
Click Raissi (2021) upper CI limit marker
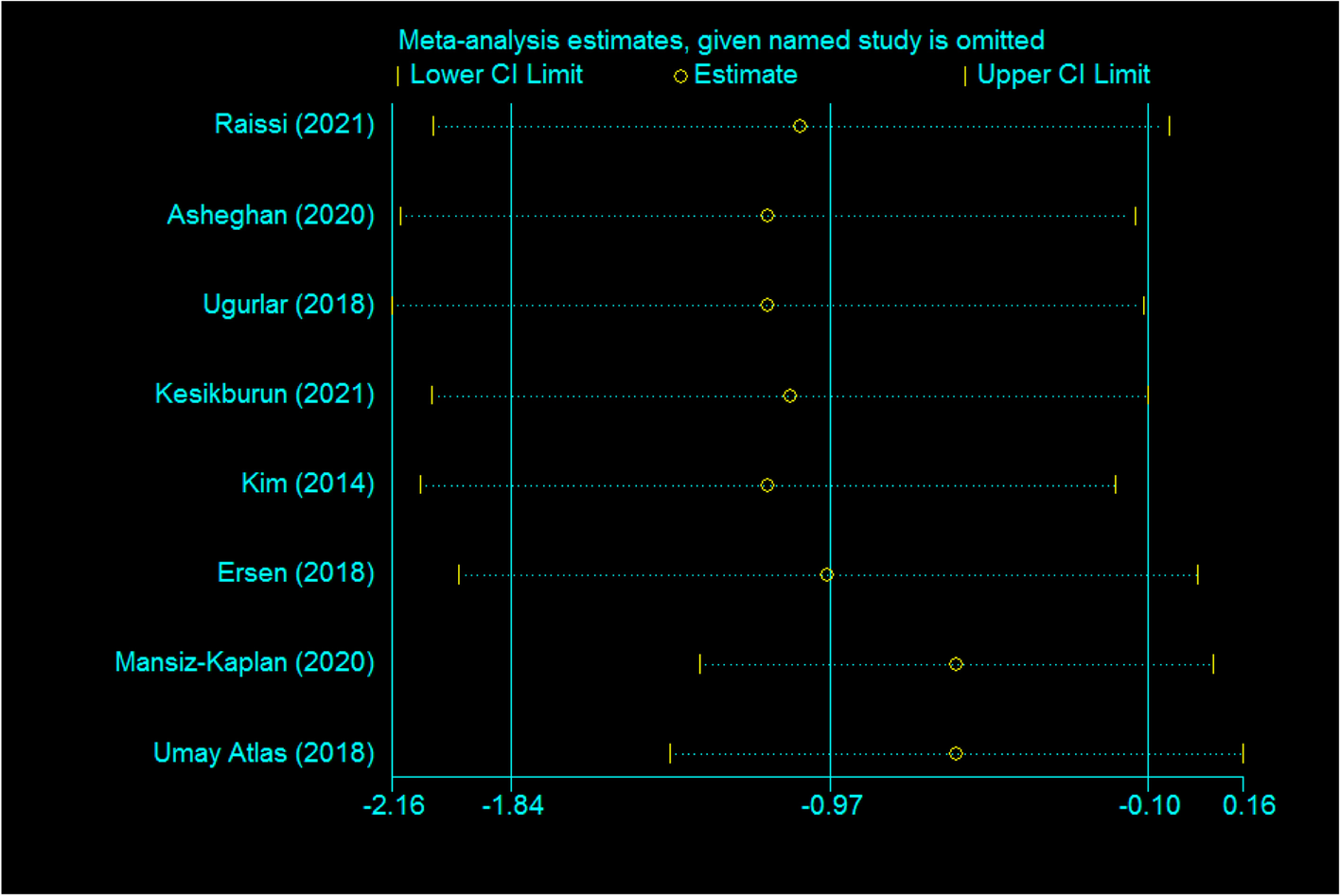tap(1170, 126)
